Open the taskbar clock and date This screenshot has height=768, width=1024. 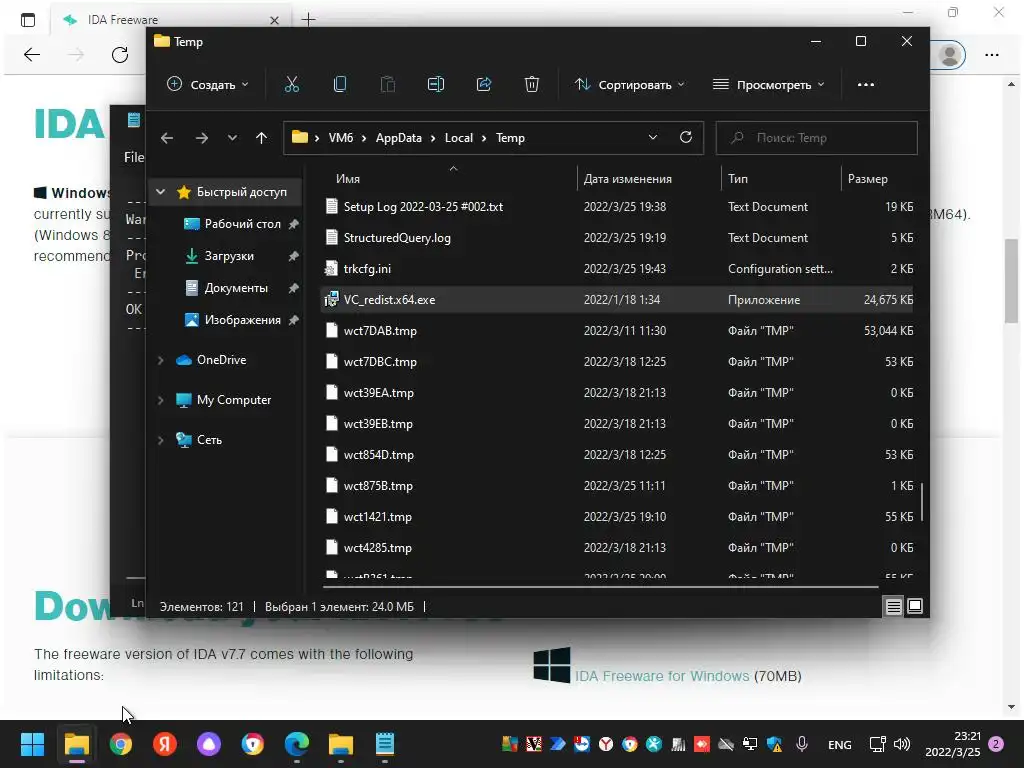coord(953,744)
